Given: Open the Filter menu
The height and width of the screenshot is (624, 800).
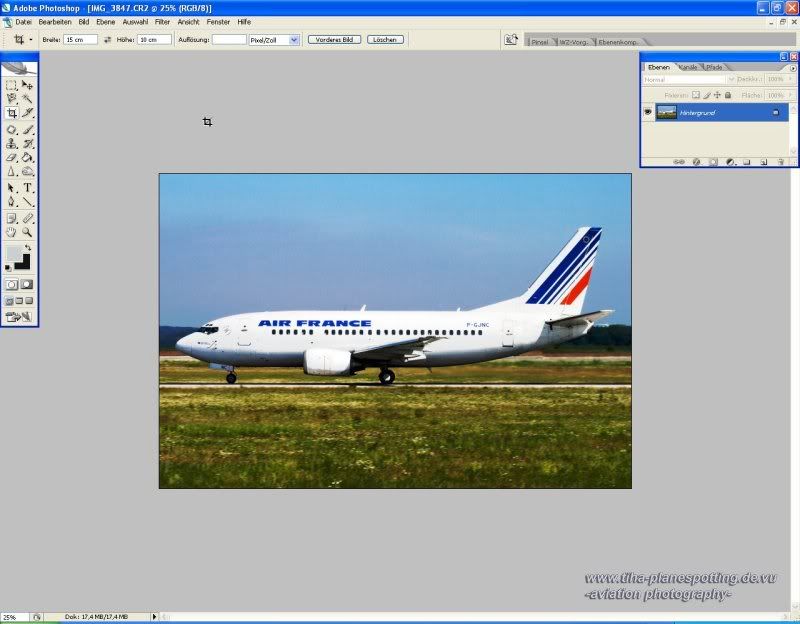Looking at the screenshot, I should [x=162, y=22].
